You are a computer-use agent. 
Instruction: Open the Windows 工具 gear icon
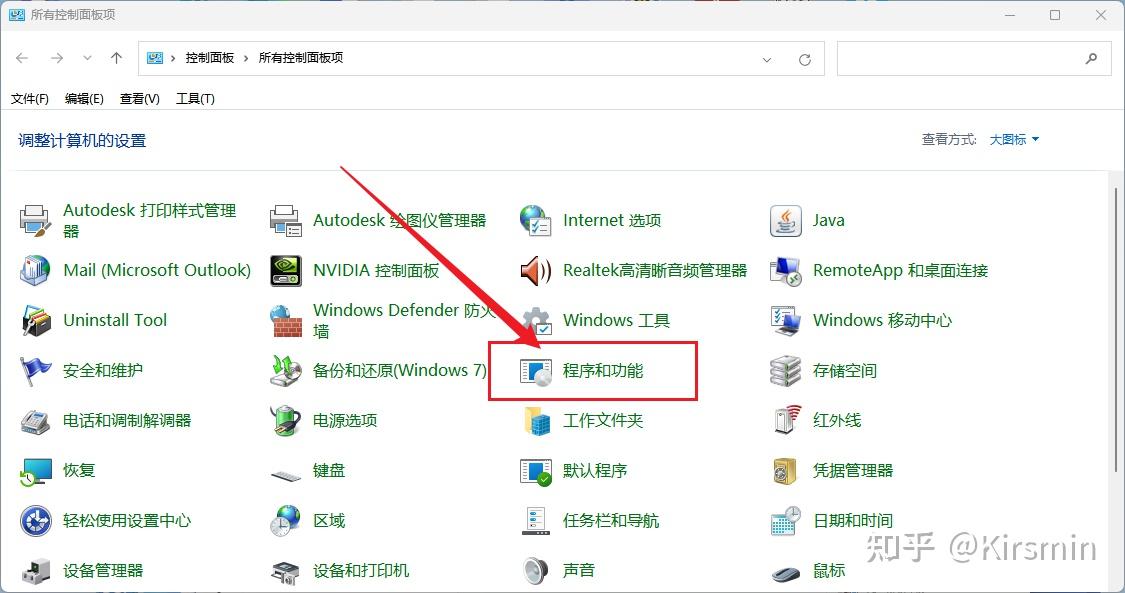pos(535,321)
